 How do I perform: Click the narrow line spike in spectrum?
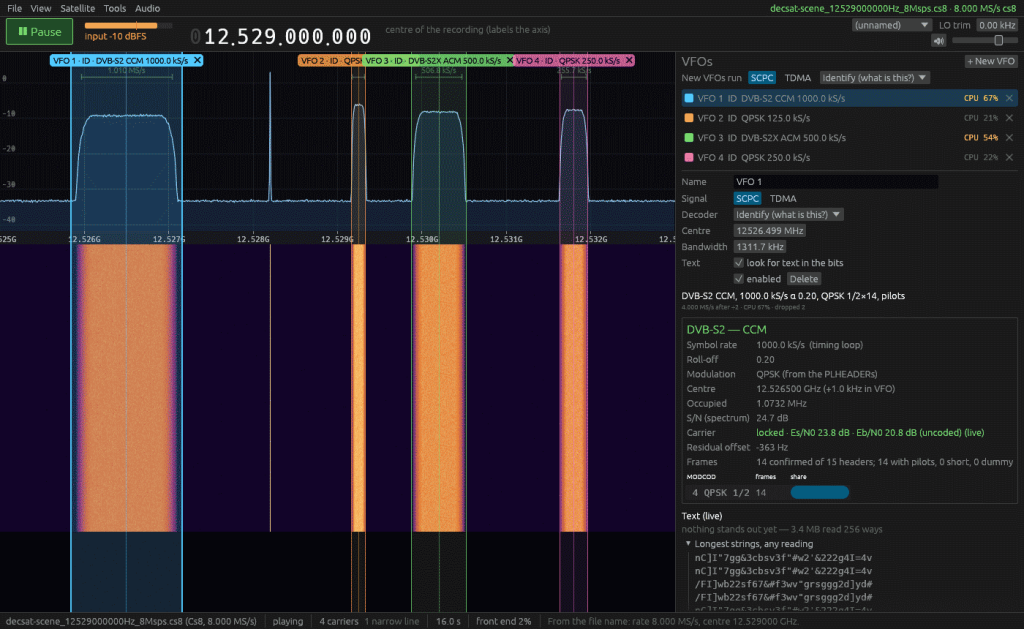pyautogui.click(x=270, y=137)
